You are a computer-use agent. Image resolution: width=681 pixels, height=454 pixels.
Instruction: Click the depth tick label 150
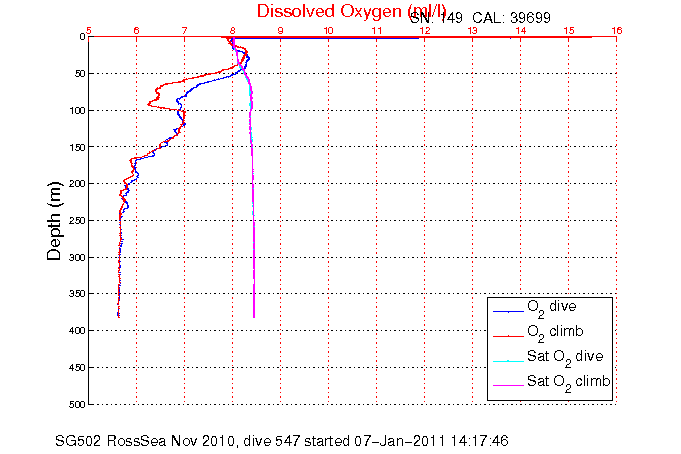[78, 147]
